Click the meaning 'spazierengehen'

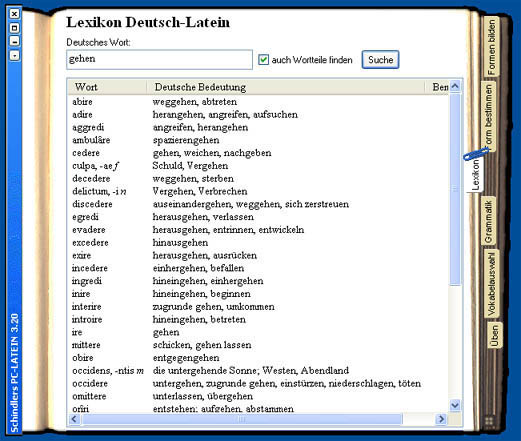[x=186, y=140]
